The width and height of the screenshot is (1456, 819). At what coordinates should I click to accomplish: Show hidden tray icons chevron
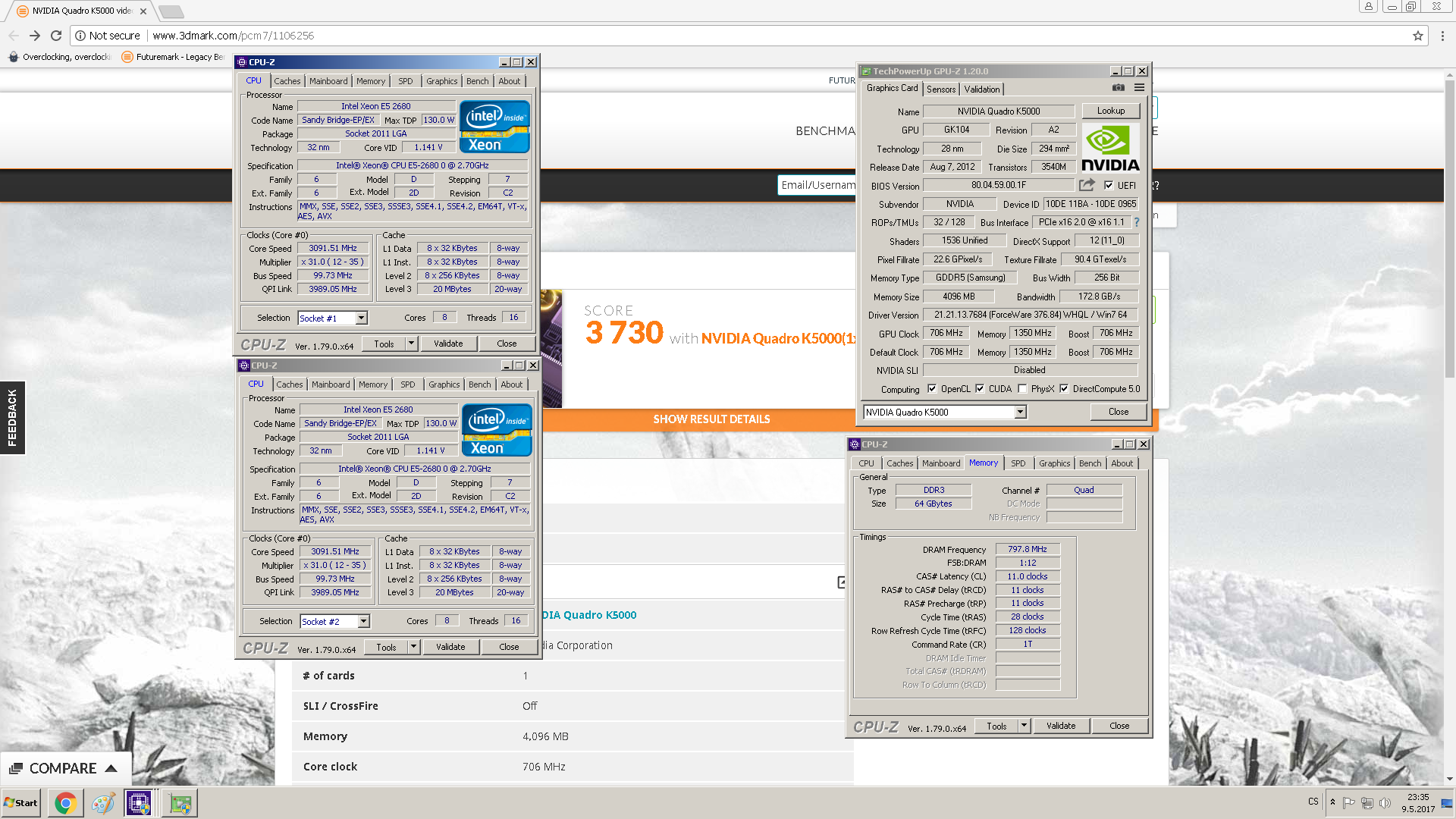pos(1332,802)
